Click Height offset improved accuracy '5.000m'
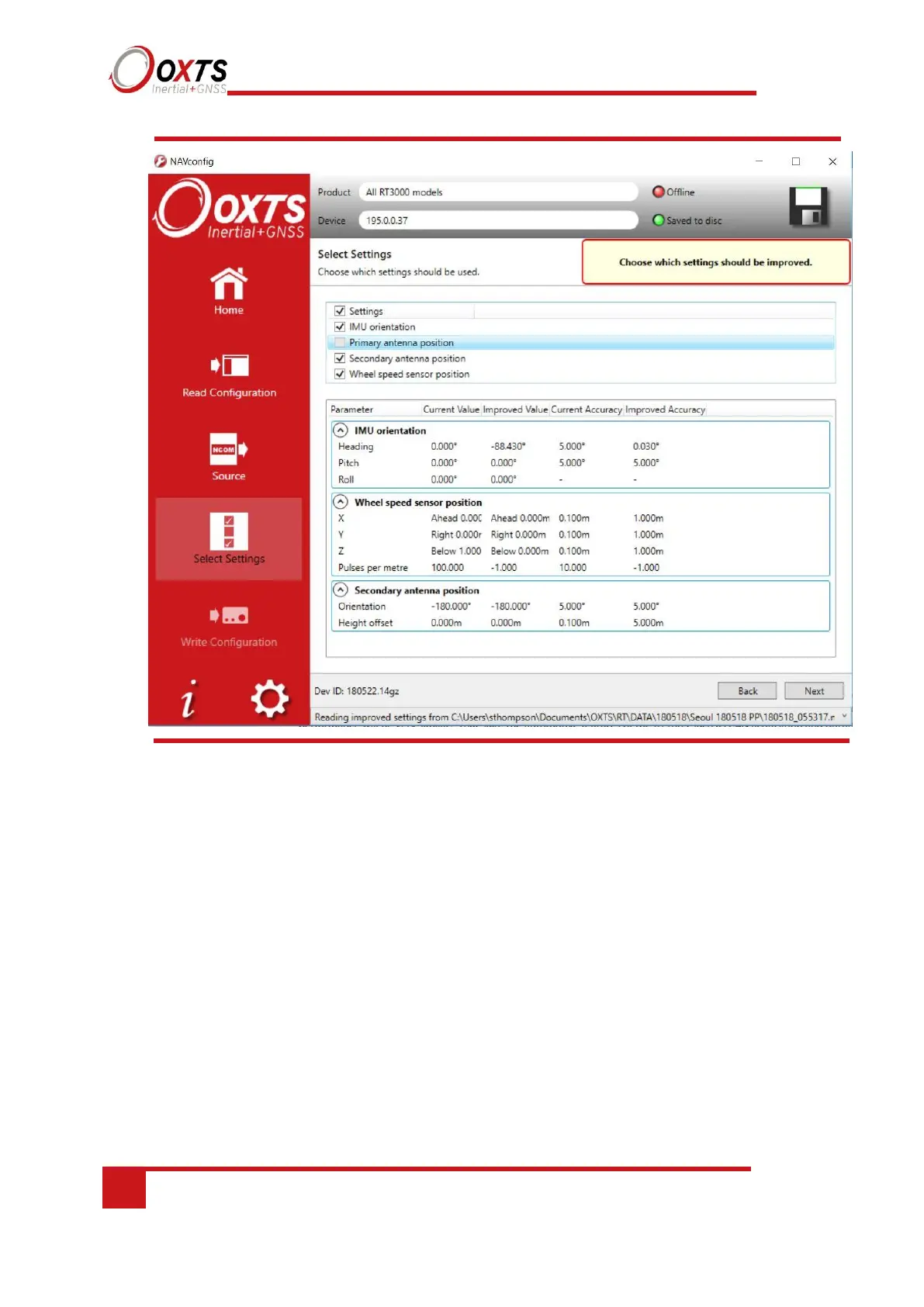 coord(649,623)
